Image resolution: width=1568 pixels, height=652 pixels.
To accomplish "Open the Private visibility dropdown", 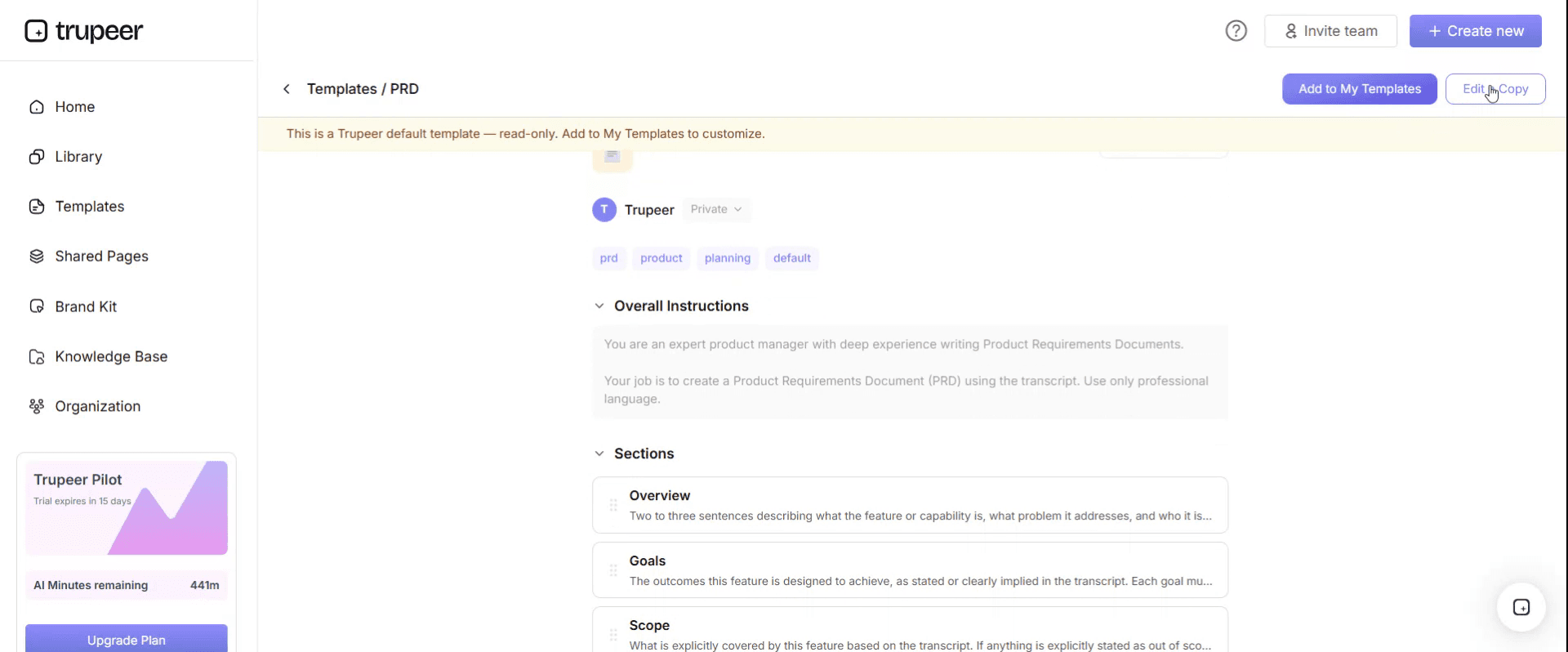I will [716, 210].
